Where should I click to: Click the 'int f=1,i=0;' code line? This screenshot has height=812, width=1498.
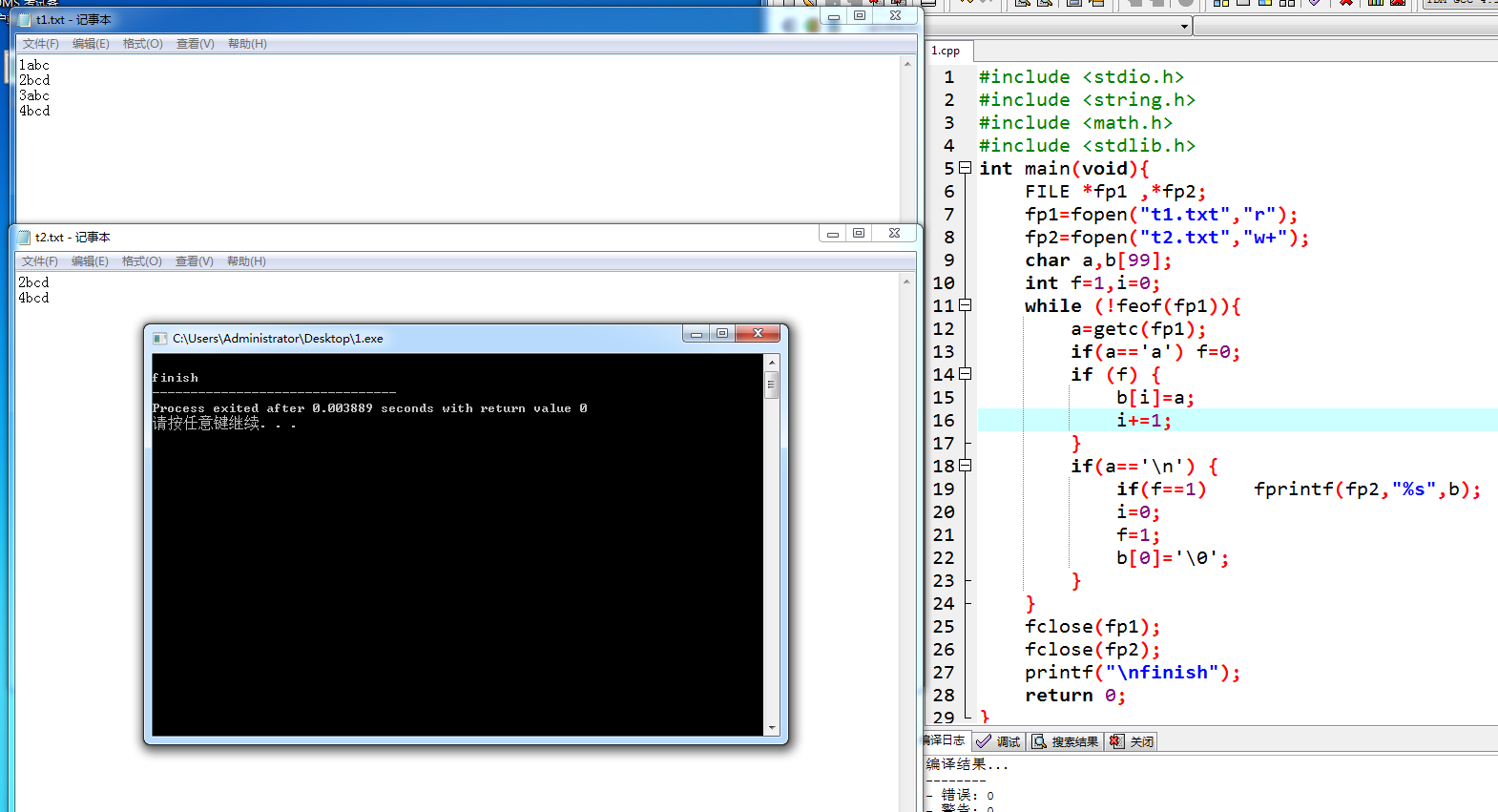(x=1093, y=282)
